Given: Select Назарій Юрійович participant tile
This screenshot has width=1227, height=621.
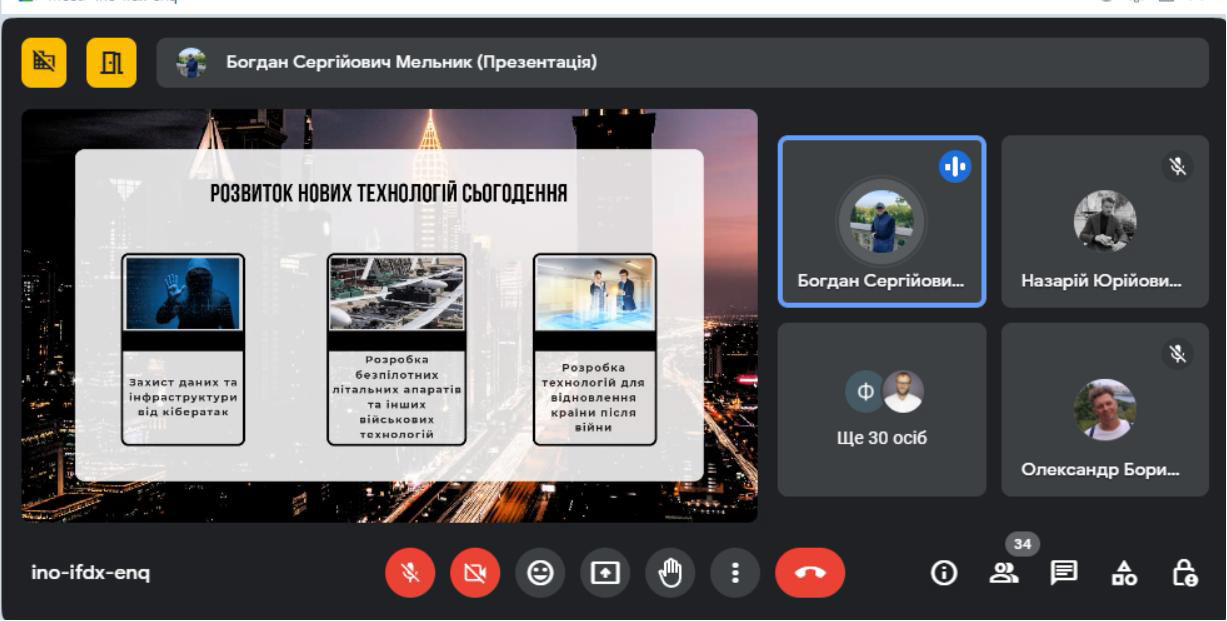Looking at the screenshot, I should pos(1104,221).
